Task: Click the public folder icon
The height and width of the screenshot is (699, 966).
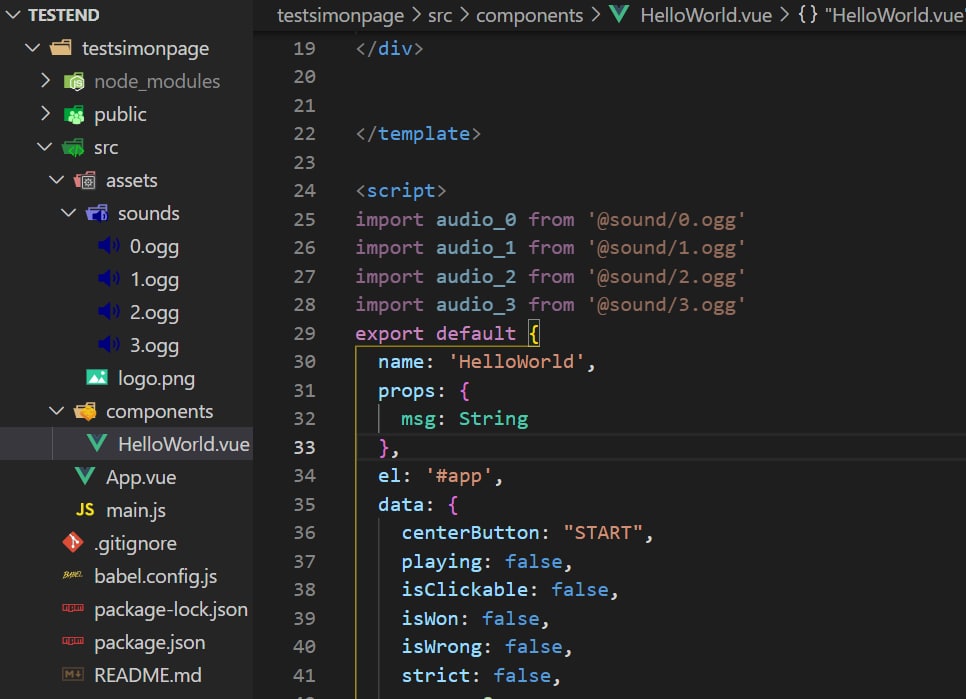Action: point(74,114)
